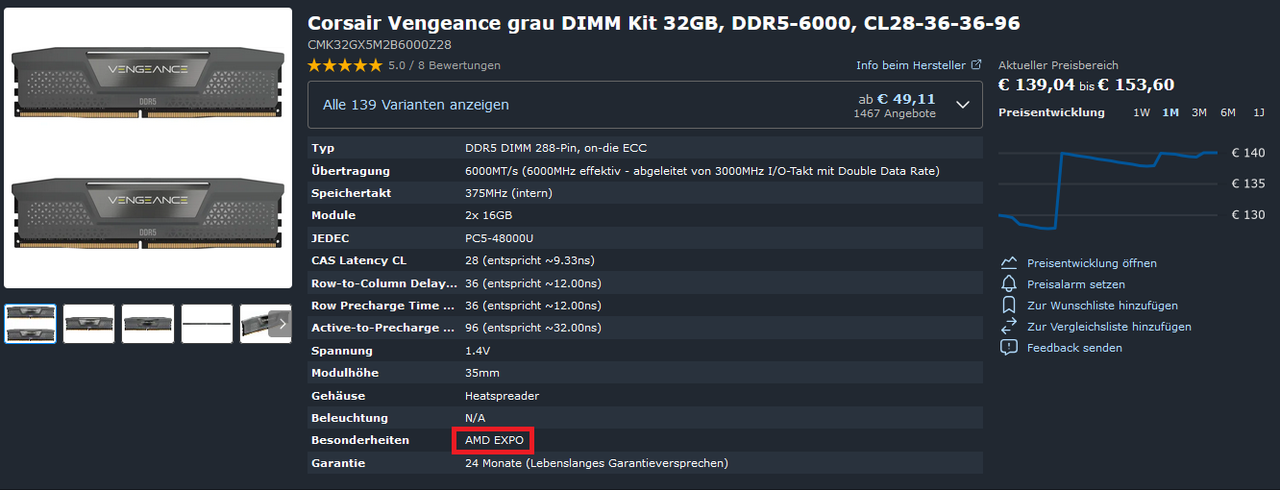This screenshot has width=1280, height=490.
Task: Click the Speichertakt row label
Action: (351, 193)
